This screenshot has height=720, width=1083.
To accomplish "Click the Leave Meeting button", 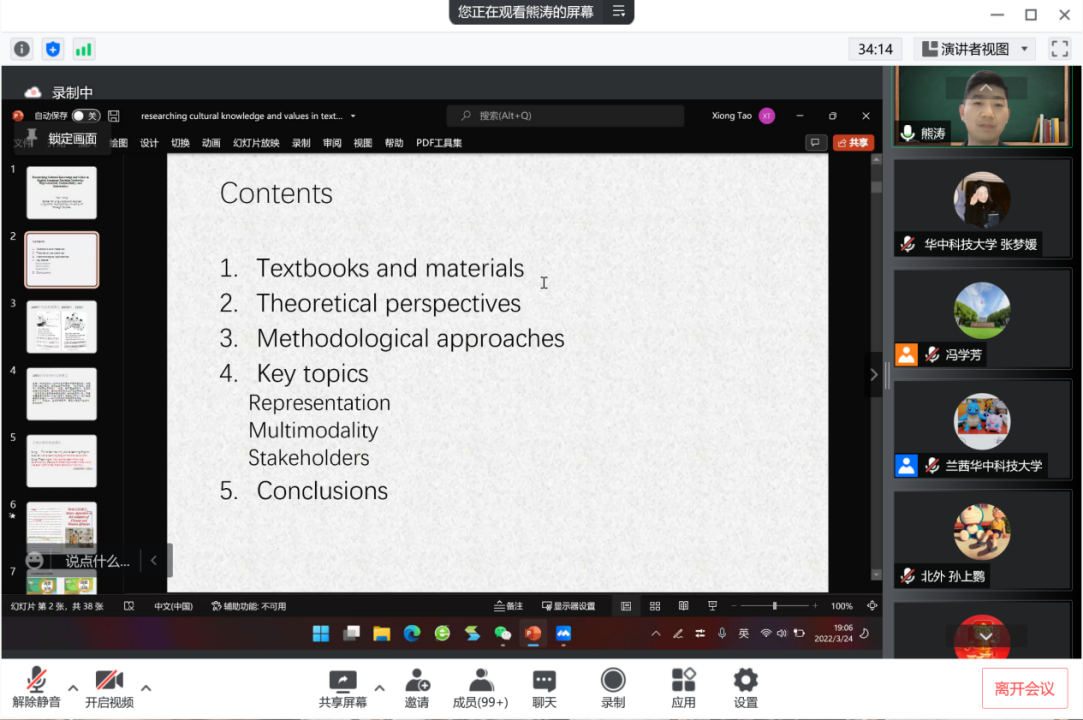I will (1024, 688).
